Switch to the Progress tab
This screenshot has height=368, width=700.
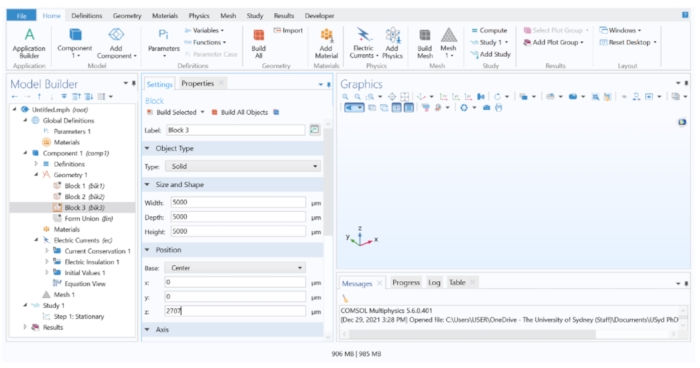click(406, 283)
